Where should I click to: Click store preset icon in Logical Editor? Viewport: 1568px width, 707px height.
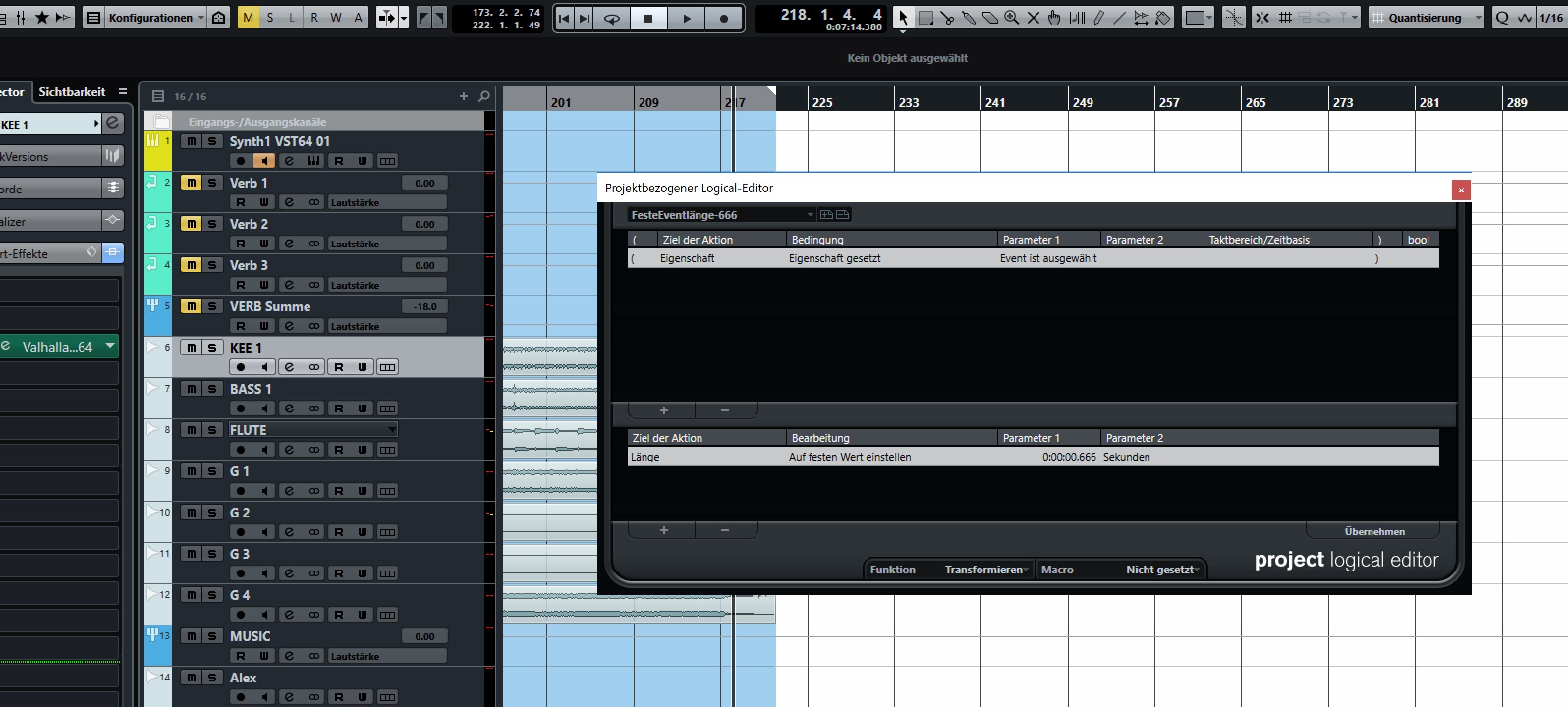coord(827,214)
